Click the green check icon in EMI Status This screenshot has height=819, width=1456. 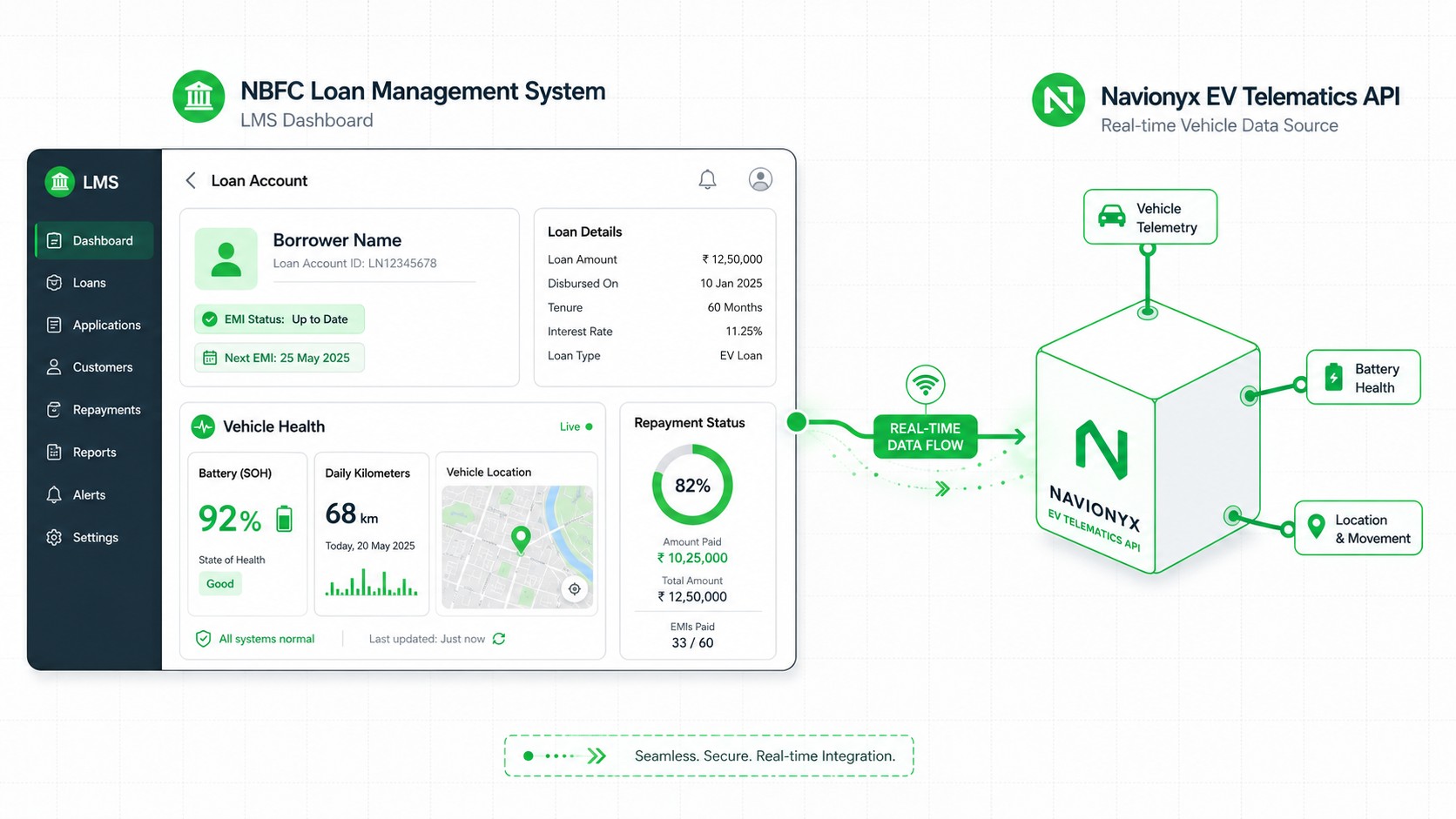210,319
